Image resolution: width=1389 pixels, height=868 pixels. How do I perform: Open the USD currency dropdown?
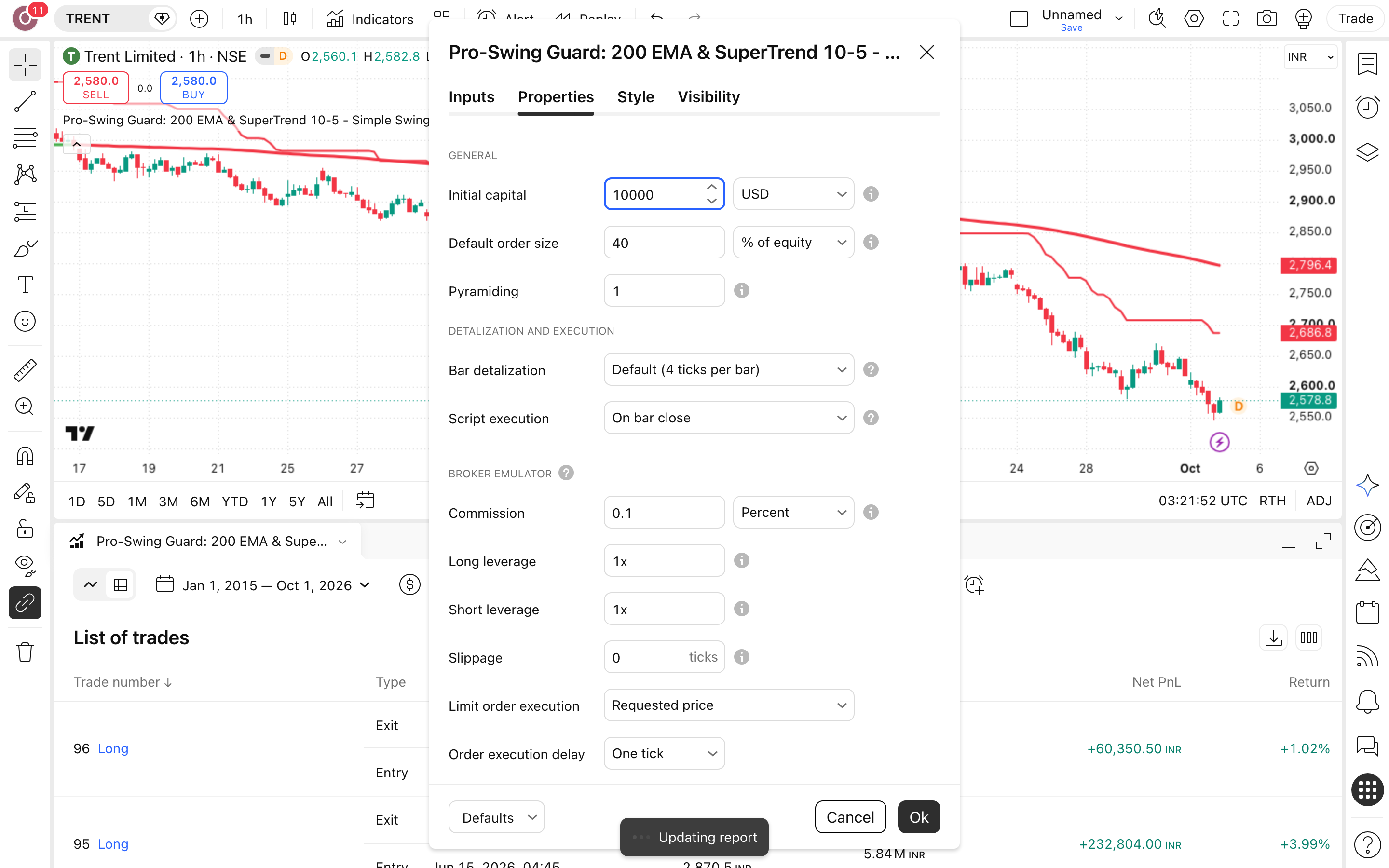[x=793, y=194]
